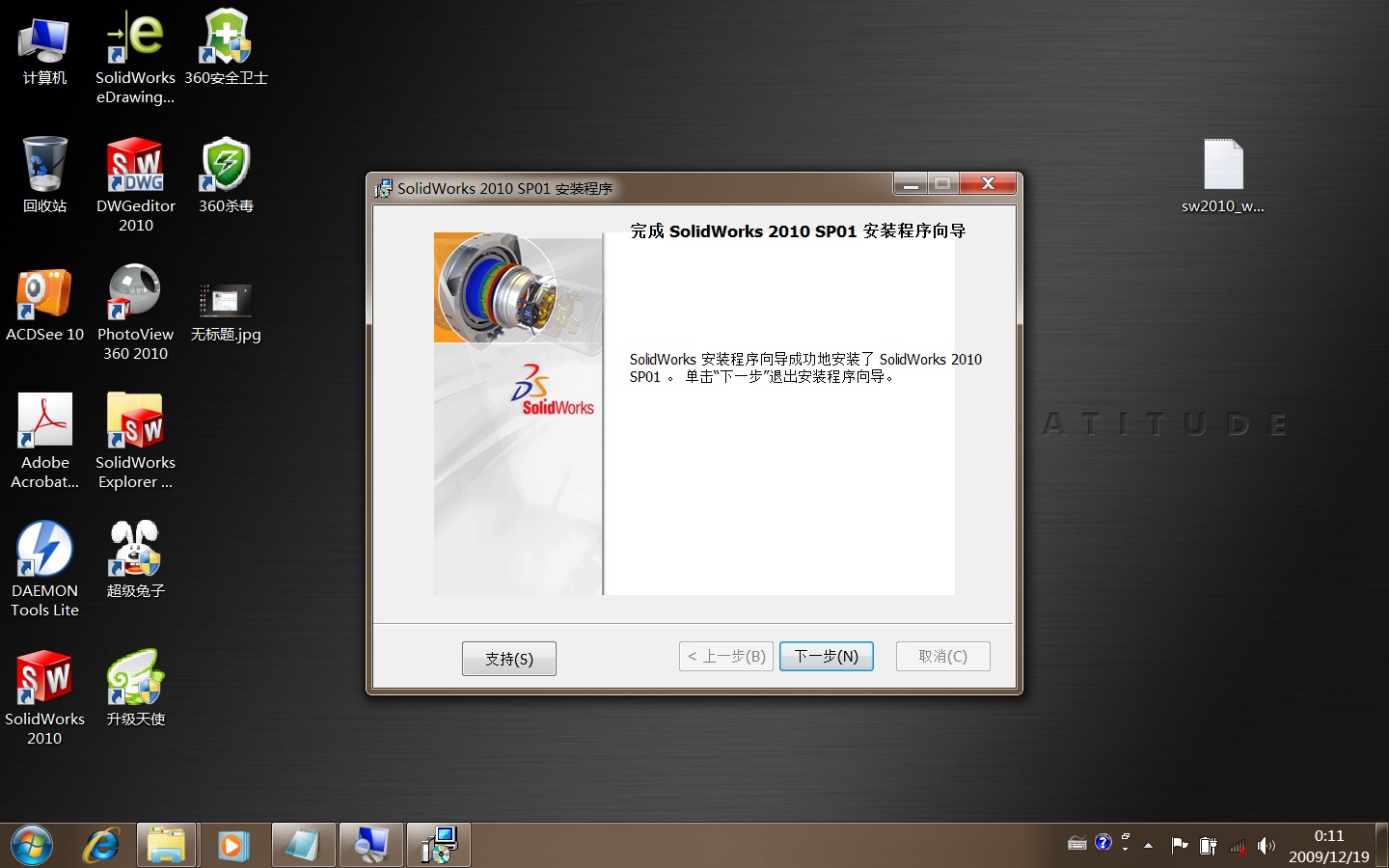Switch to the notepad-style taskbar app
Screen dimensions: 1389x868
coord(303,846)
